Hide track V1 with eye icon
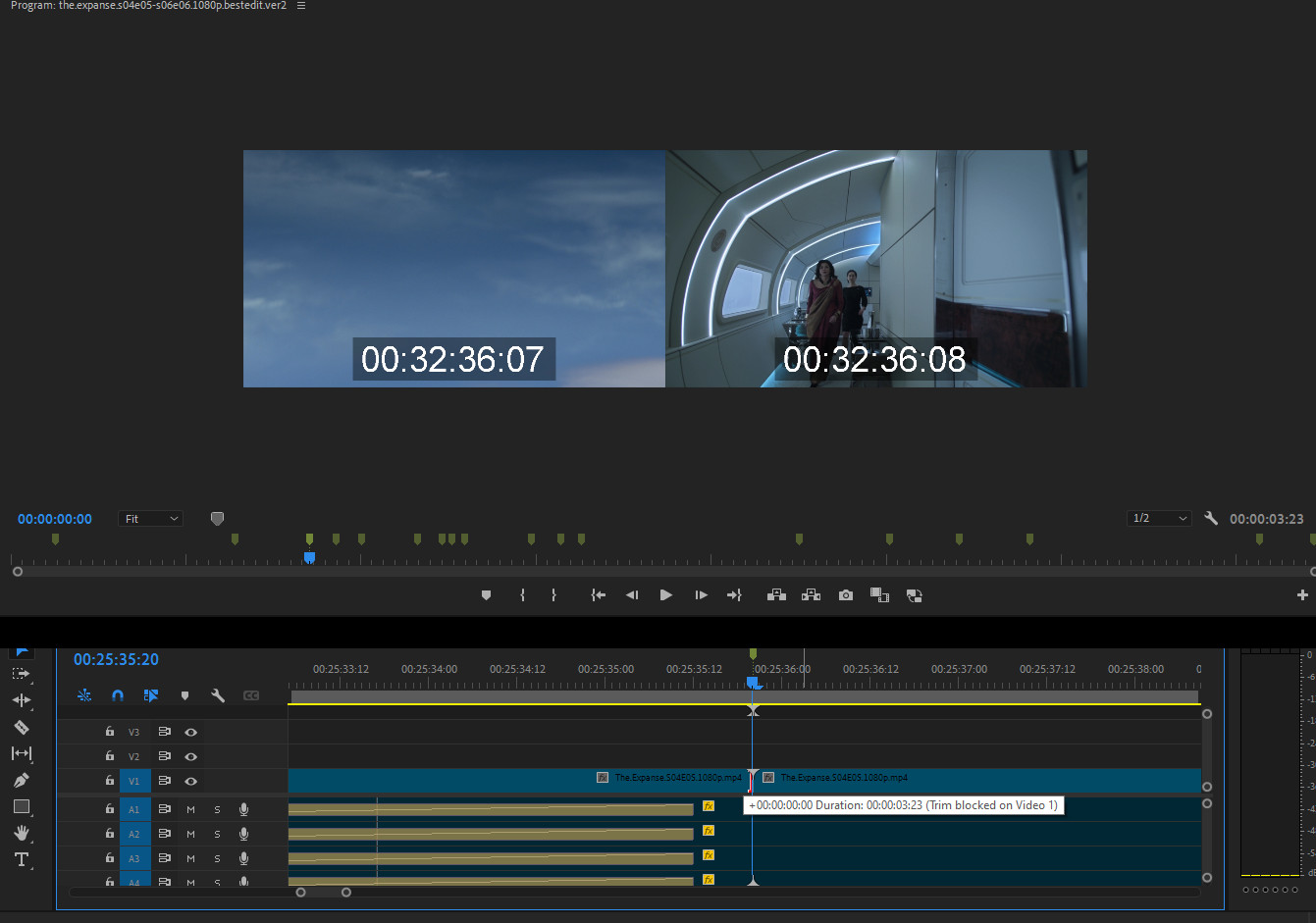1316x923 pixels. click(191, 781)
